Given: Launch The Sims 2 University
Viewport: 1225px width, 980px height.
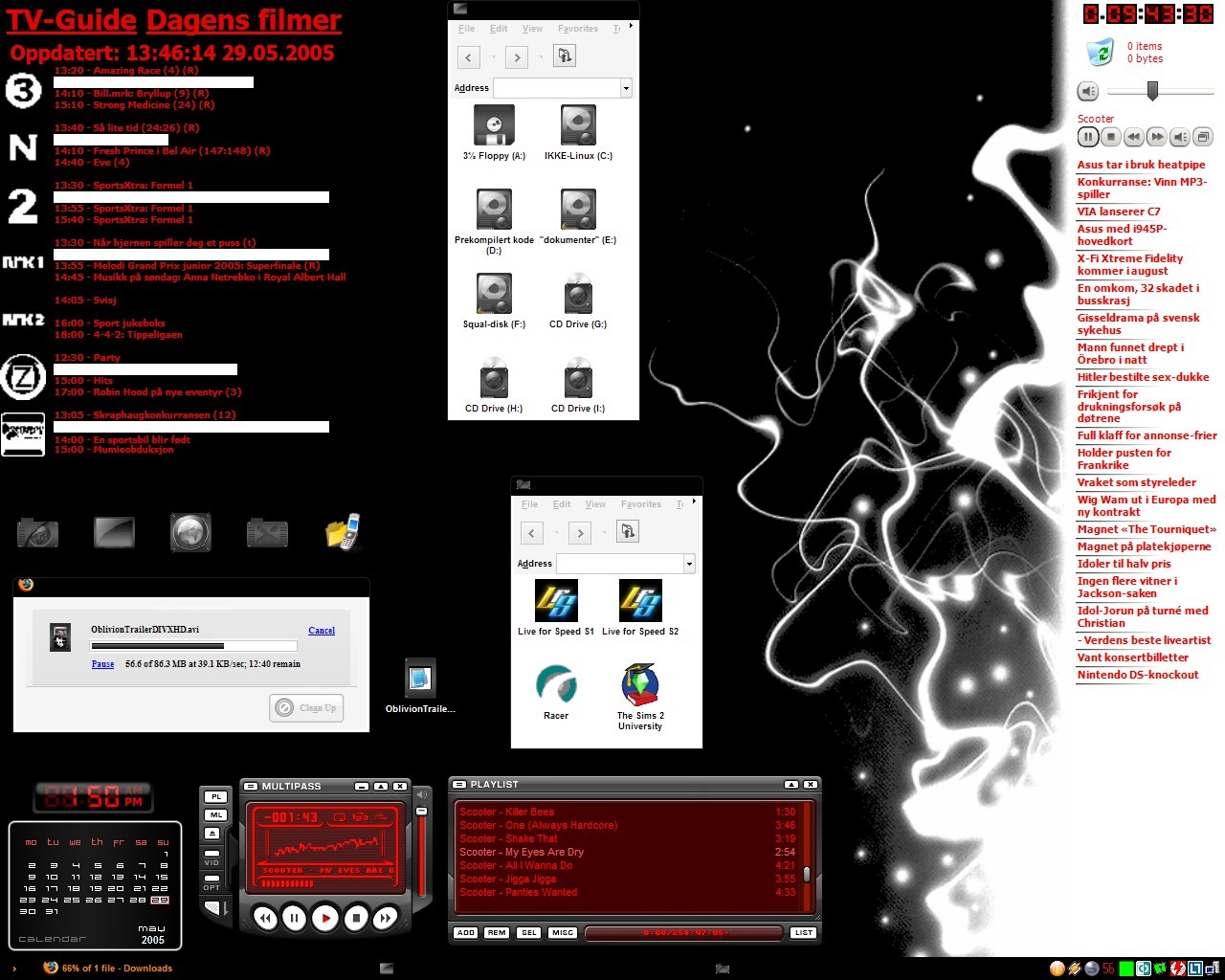Looking at the screenshot, I should [x=640, y=697].
